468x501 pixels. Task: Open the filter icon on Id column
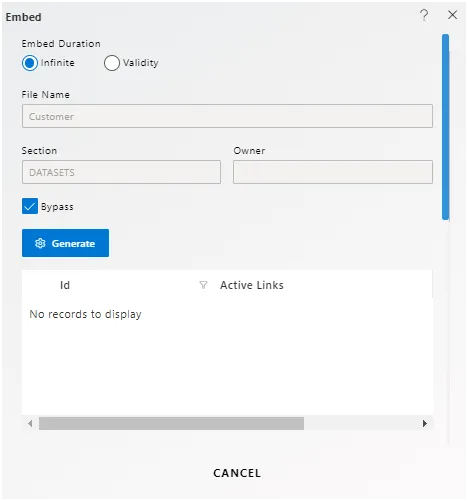click(x=203, y=285)
